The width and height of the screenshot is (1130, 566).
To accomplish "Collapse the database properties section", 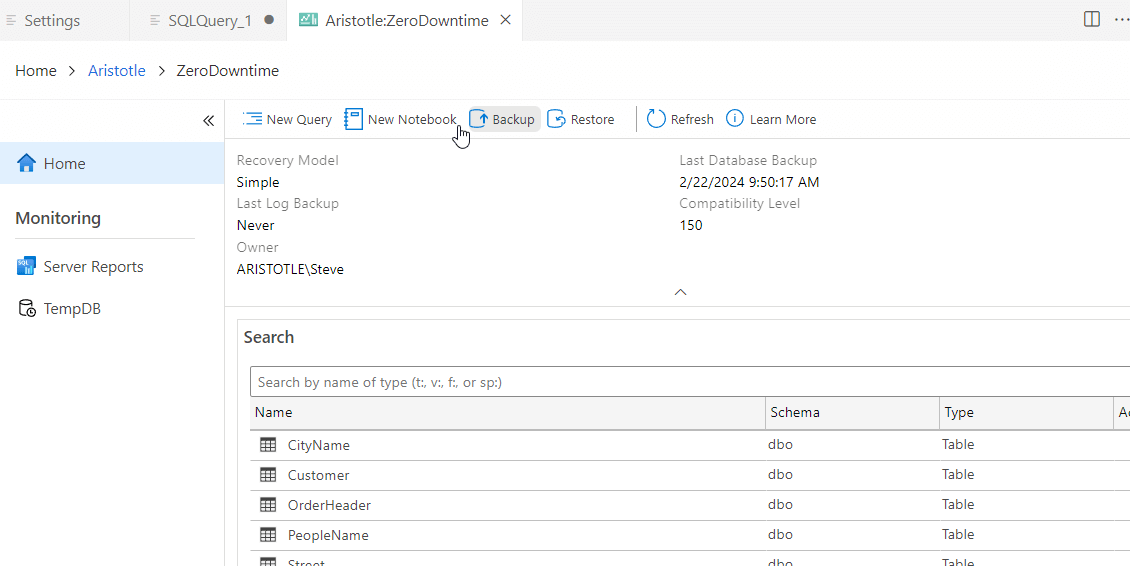I will pos(680,292).
